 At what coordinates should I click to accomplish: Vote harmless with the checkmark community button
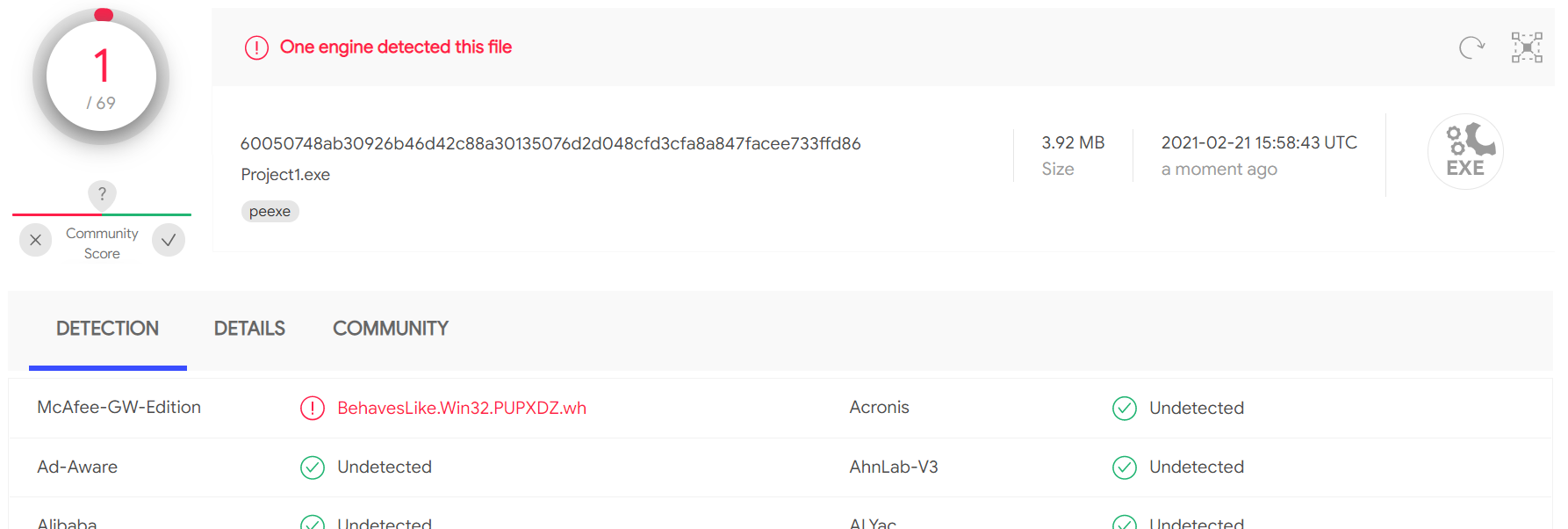point(169,240)
